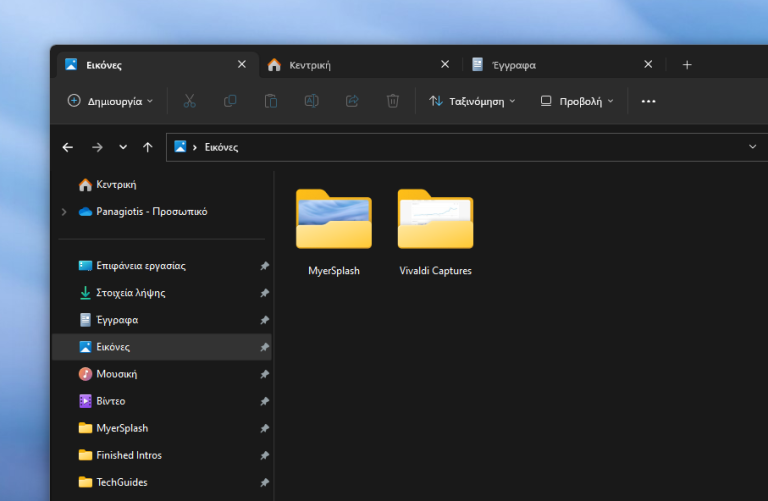Expand Panagiotis - Προσωπικό OneDrive tree node
This screenshot has width=768, height=501.
(x=64, y=212)
